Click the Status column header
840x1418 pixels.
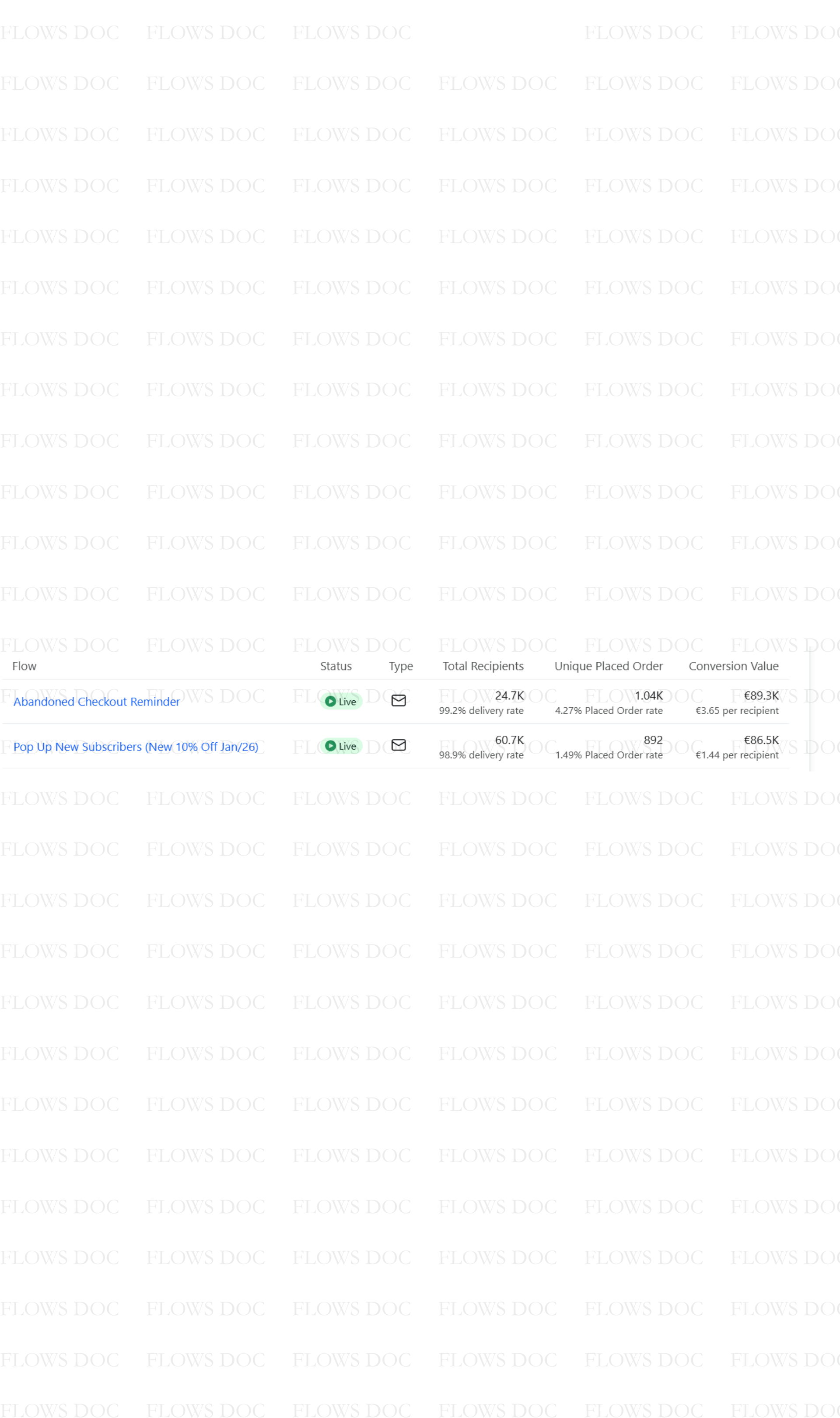click(336, 666)
